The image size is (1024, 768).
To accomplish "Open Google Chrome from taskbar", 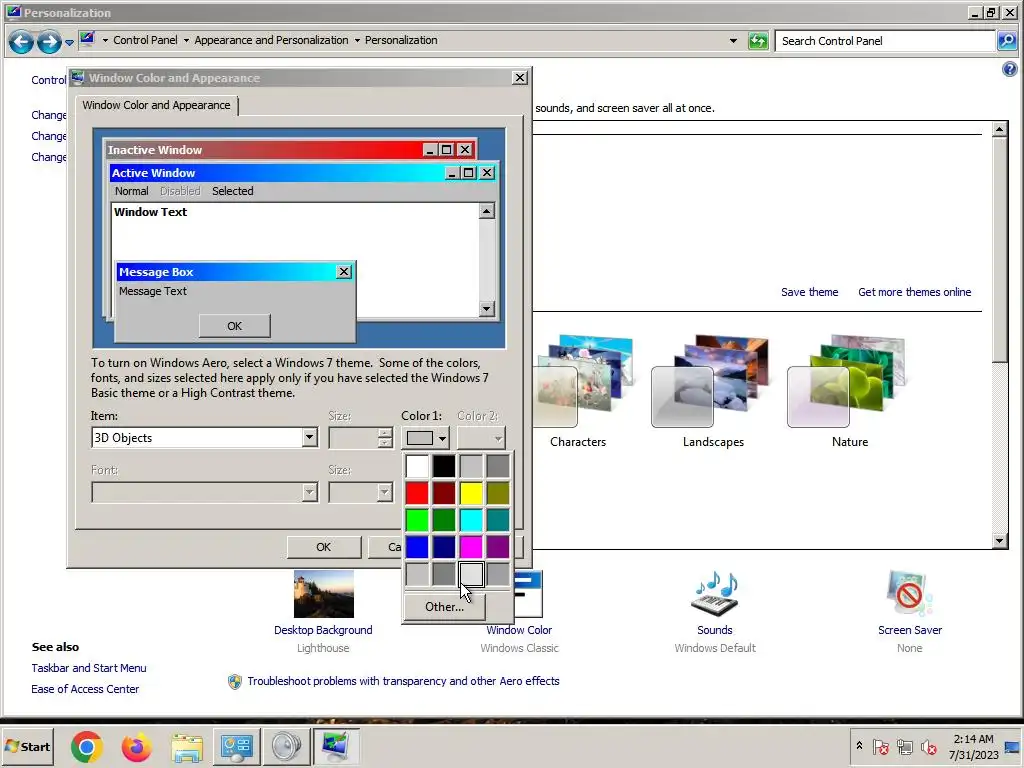I will click(x=87, y=746).
